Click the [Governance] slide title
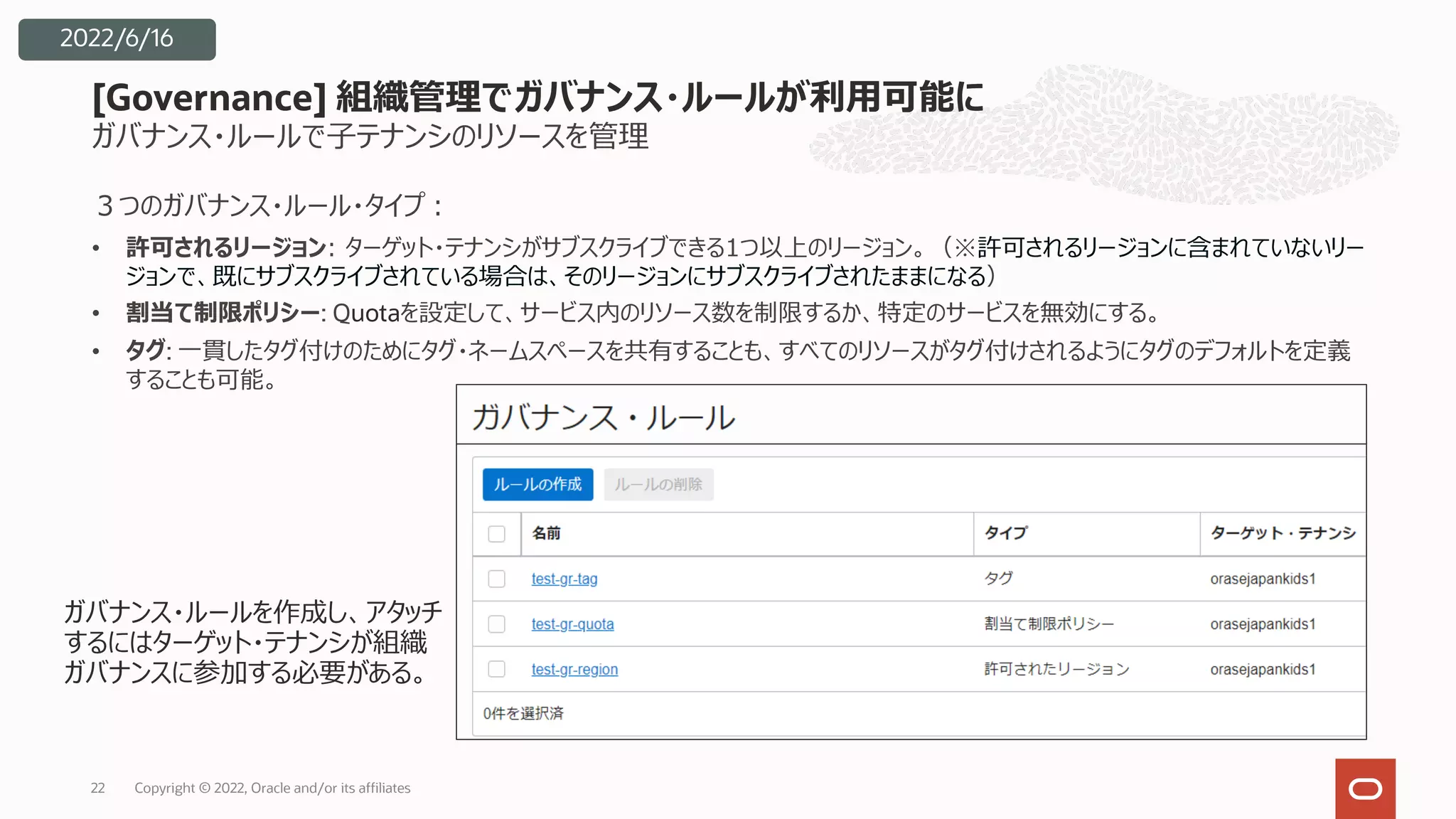Screen dimensions: 1456x819 click(x=538, y=97)
